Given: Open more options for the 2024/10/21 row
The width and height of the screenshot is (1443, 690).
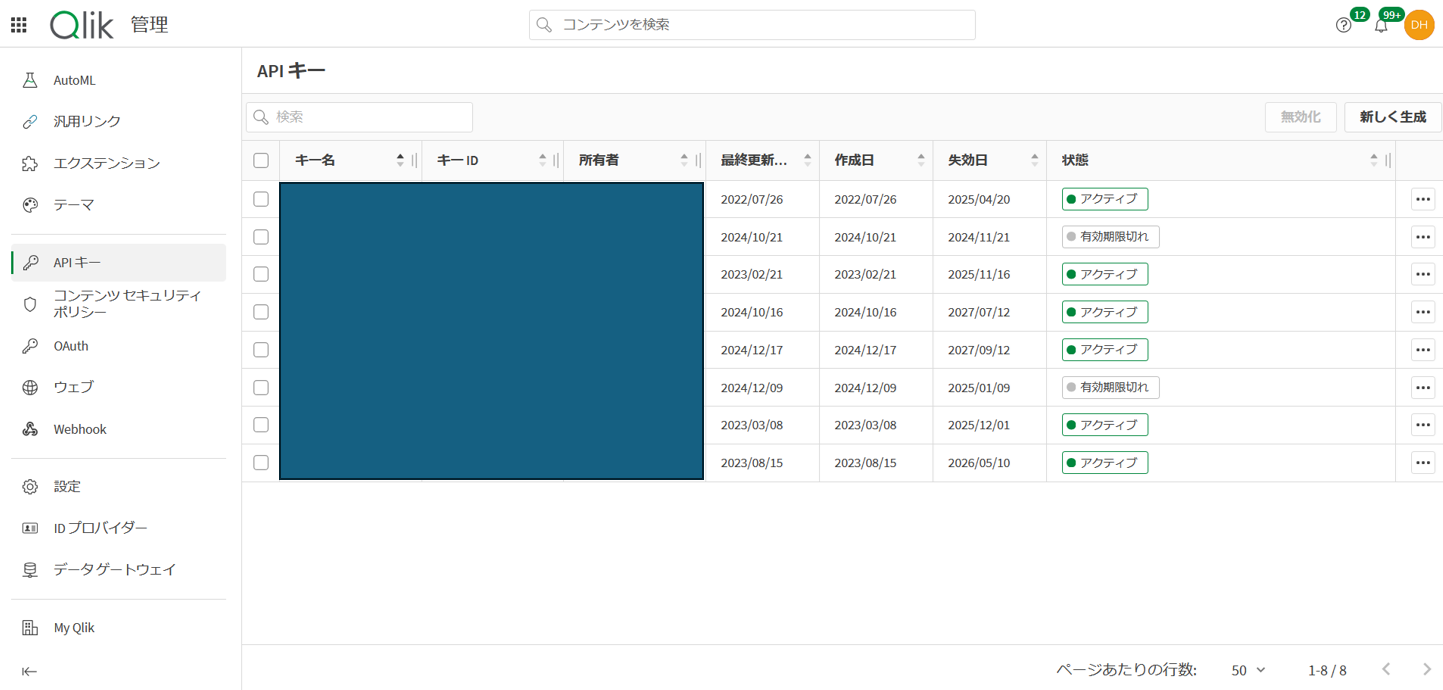Looking at the screenshot, I should point(1422,237).
